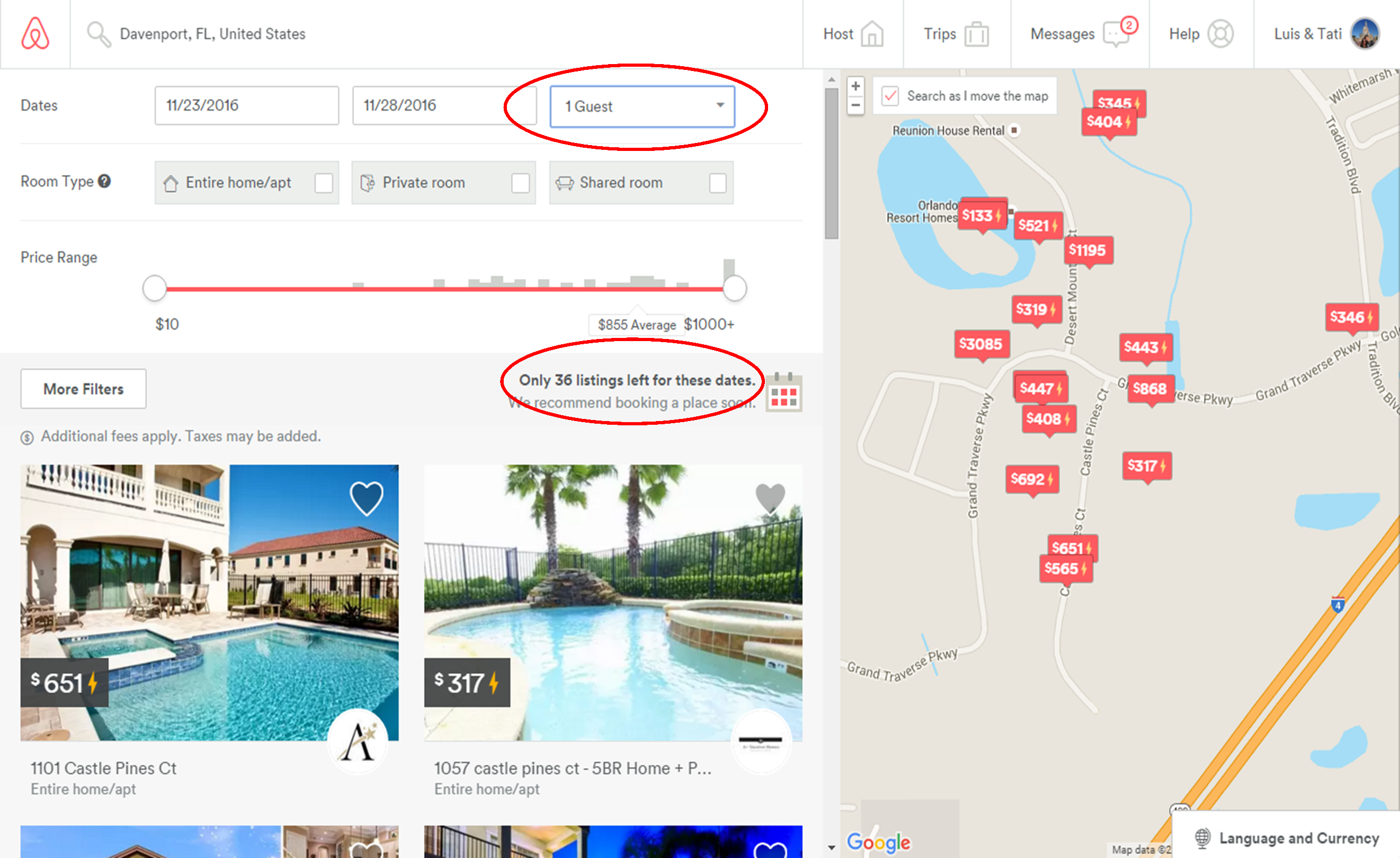The height and width of the screenshot is (858, 1400).
Task: Zoom out the map with minus icon
Action: pyautogui.click(x=855, y=105)
